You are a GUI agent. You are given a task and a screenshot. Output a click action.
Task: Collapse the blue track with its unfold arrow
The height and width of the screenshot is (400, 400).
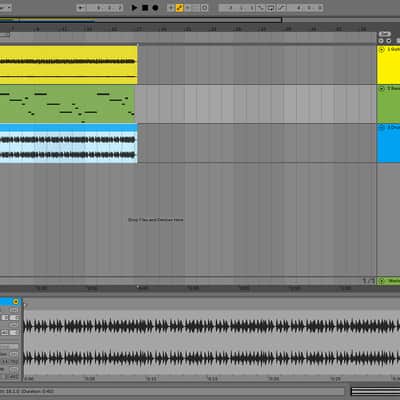point(382,127)
